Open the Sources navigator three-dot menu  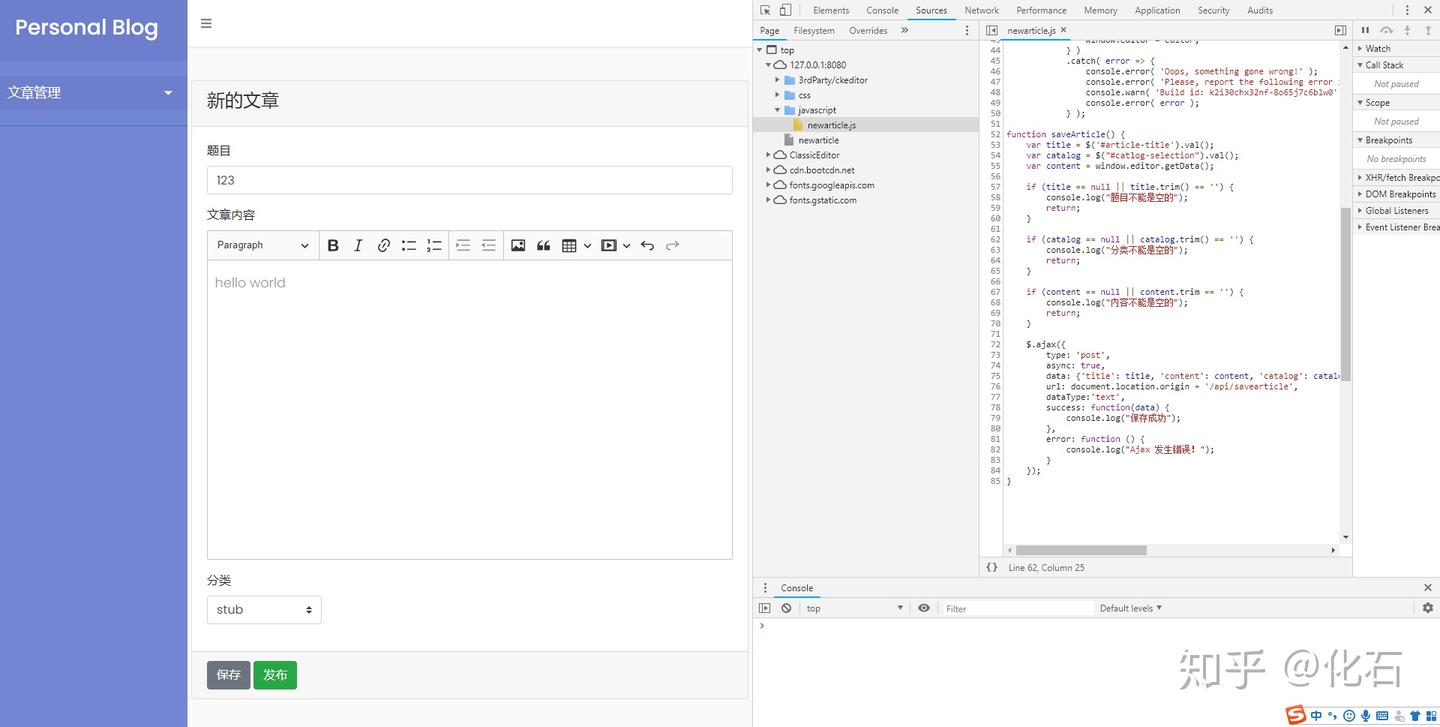[x=967, y=30]
